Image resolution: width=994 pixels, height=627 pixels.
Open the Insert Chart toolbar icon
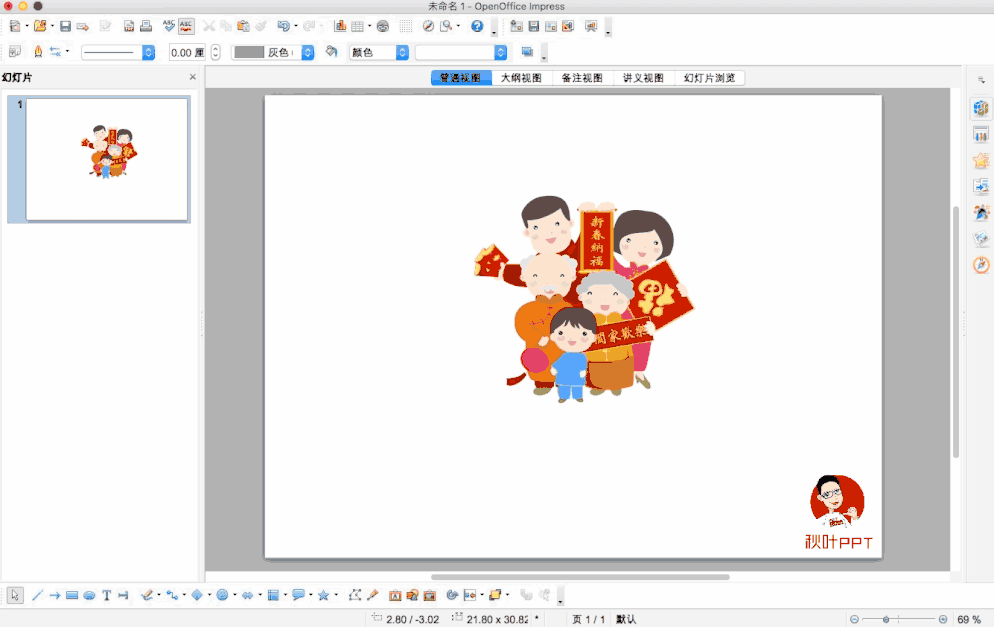[340, 26]
